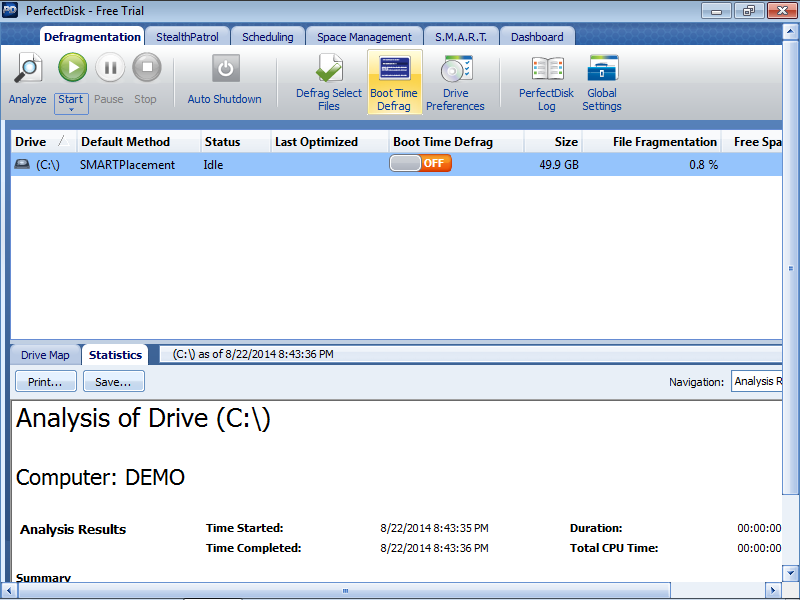Select the C:\ drive row
Image resolution: width=800 pixels, height=600 pixels.
300,165
